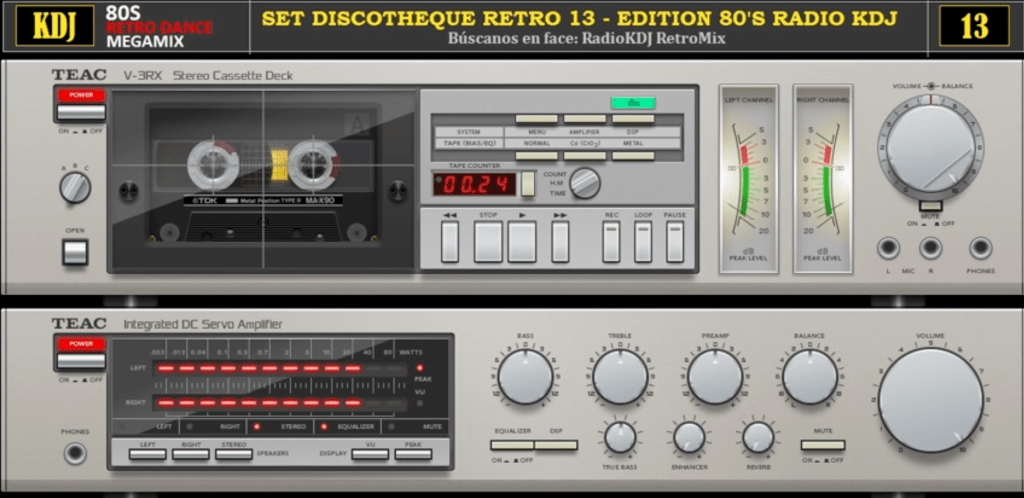Image resolution: width=1024 pixels, height=498 pixels.
Task: Push the DSP system button on deck
Action: point(633,119)
